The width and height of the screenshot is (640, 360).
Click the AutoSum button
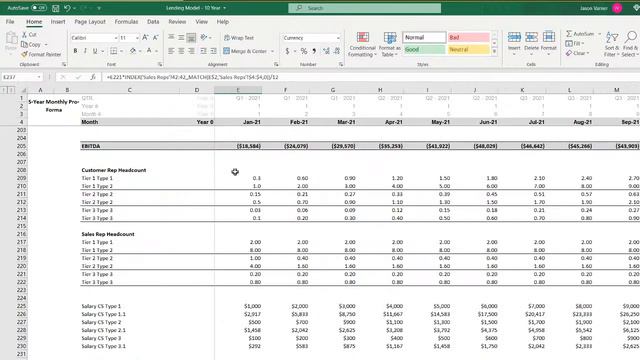click(580, 34)
